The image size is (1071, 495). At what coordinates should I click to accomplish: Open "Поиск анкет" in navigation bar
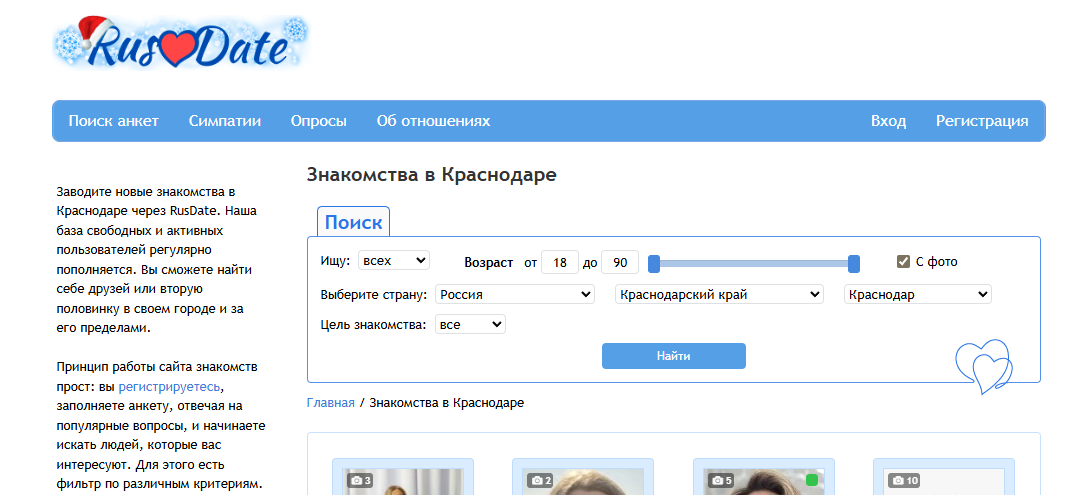coord(113,121)
